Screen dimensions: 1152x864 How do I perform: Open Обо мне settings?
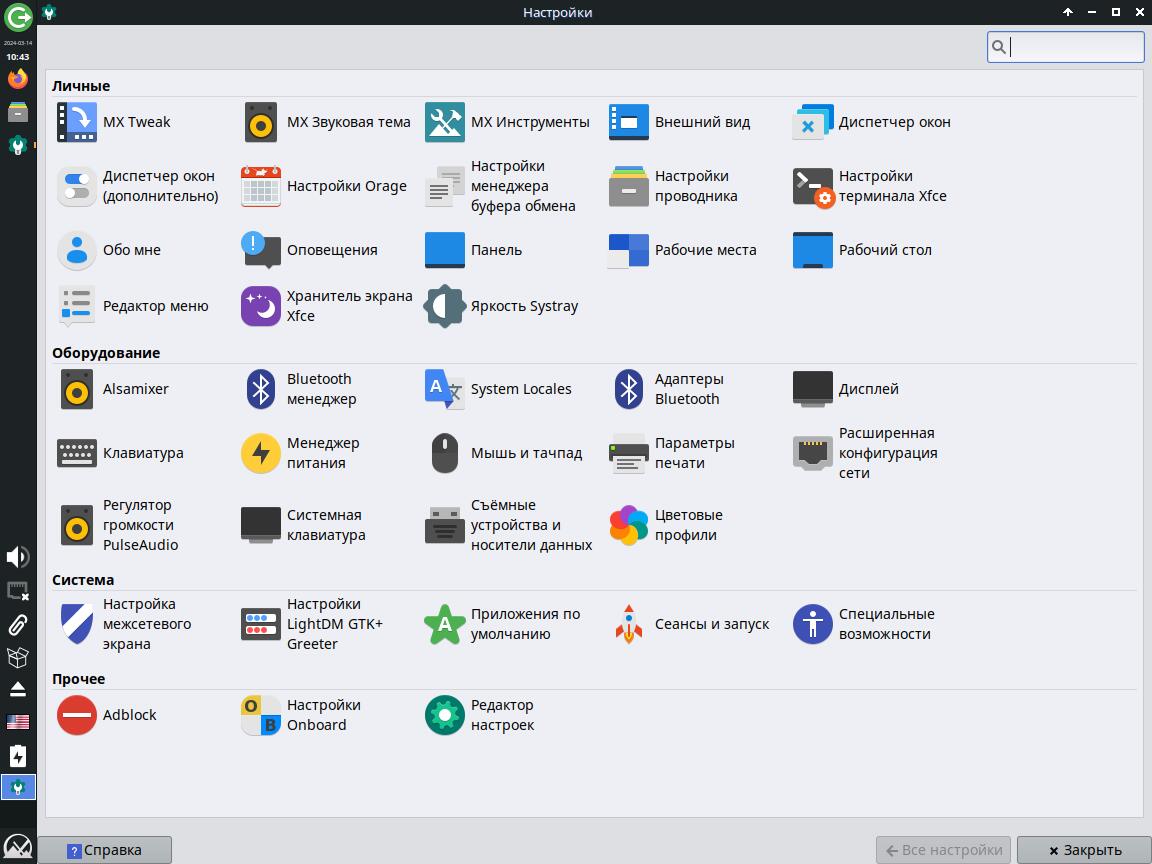tap(109, 250)
